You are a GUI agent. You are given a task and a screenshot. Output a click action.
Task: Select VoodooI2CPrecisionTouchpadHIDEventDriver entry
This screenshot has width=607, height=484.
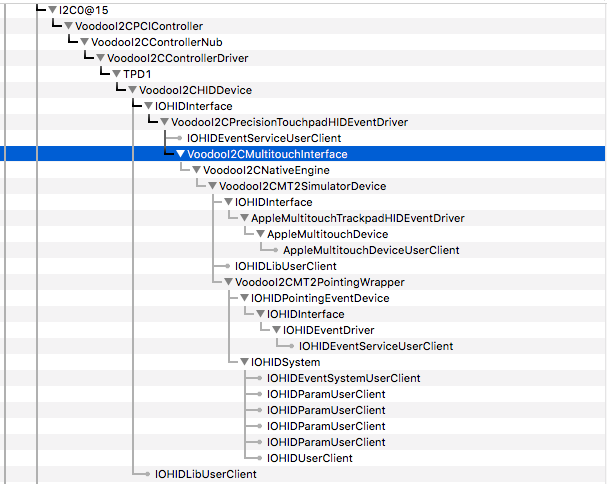tap(290, 122)
